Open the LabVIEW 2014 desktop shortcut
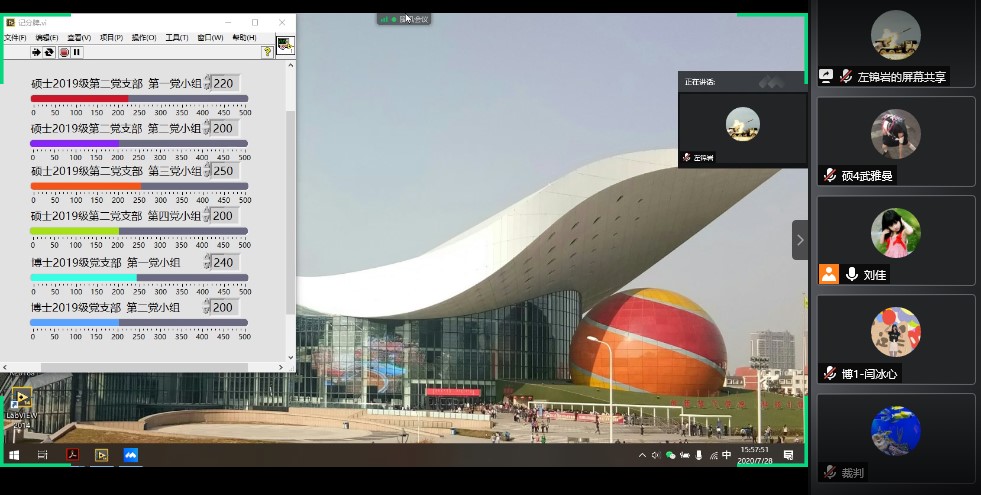This screenshot has height=495, width=981. click(21, 407)
